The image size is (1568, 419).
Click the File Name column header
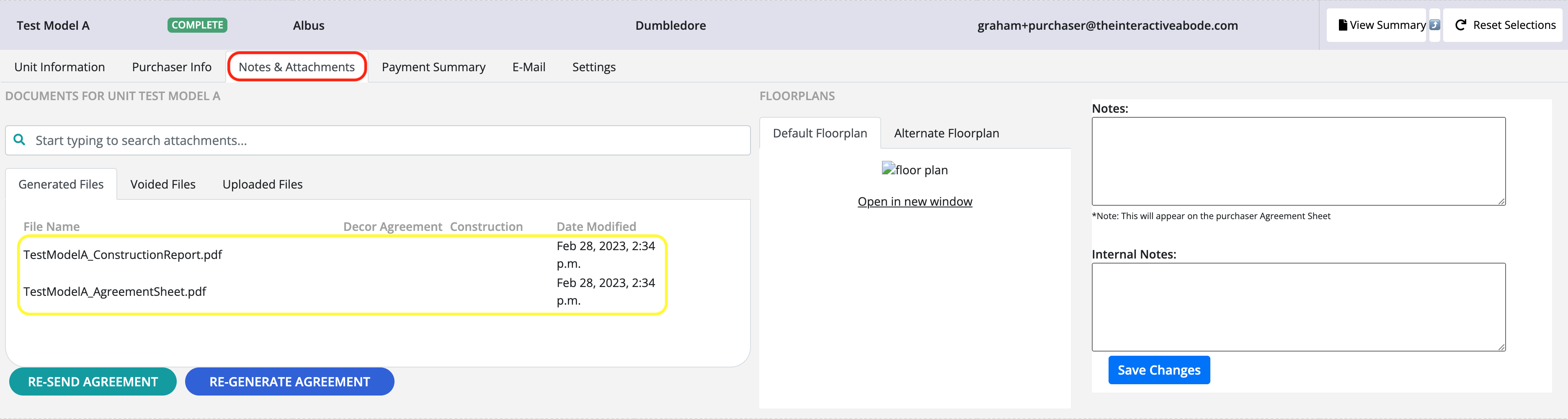pos(51,226)
